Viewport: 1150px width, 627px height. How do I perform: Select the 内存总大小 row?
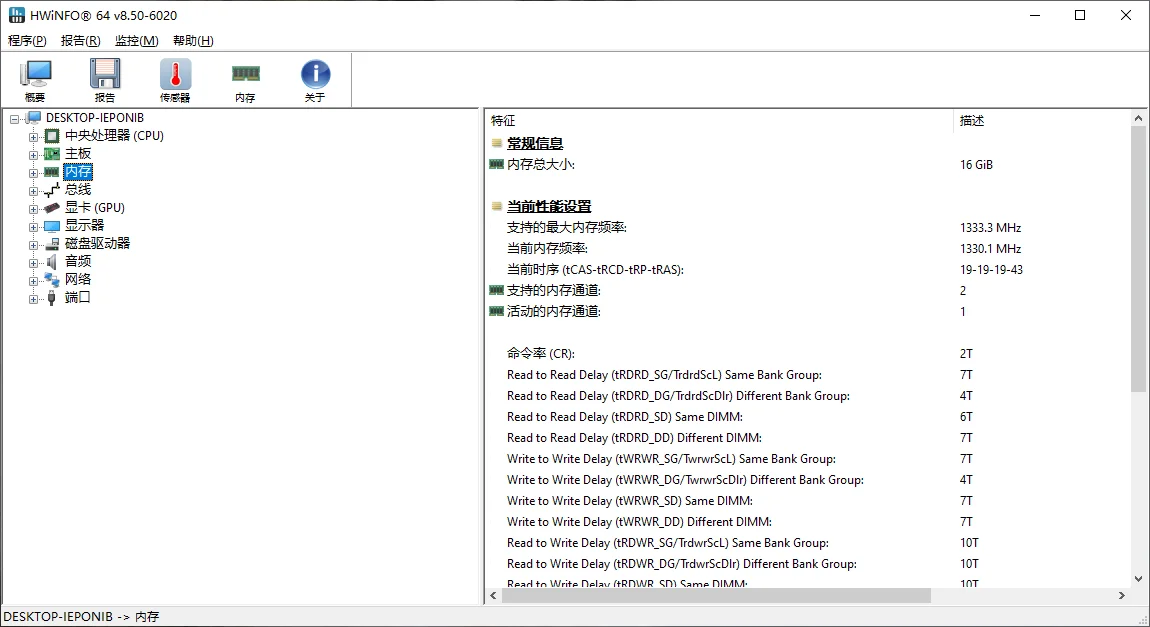coord(807,164)
